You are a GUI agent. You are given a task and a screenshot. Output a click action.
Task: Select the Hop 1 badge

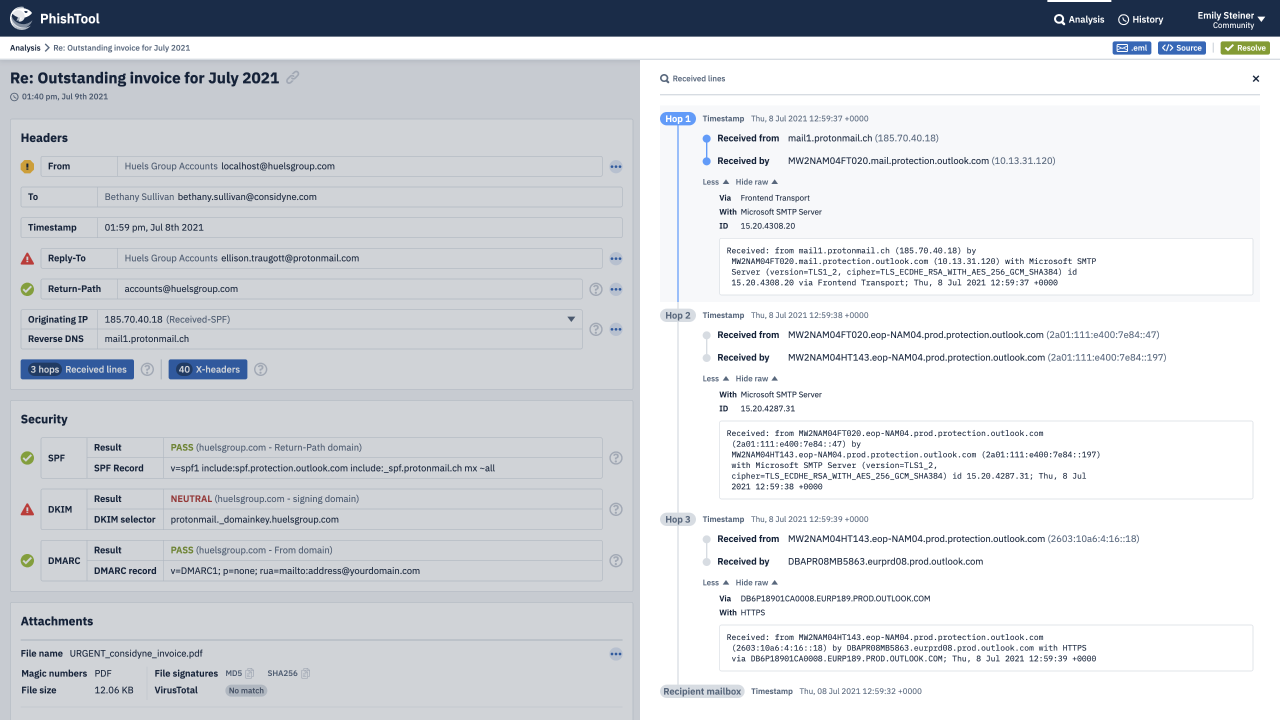[x=678, y=119]
